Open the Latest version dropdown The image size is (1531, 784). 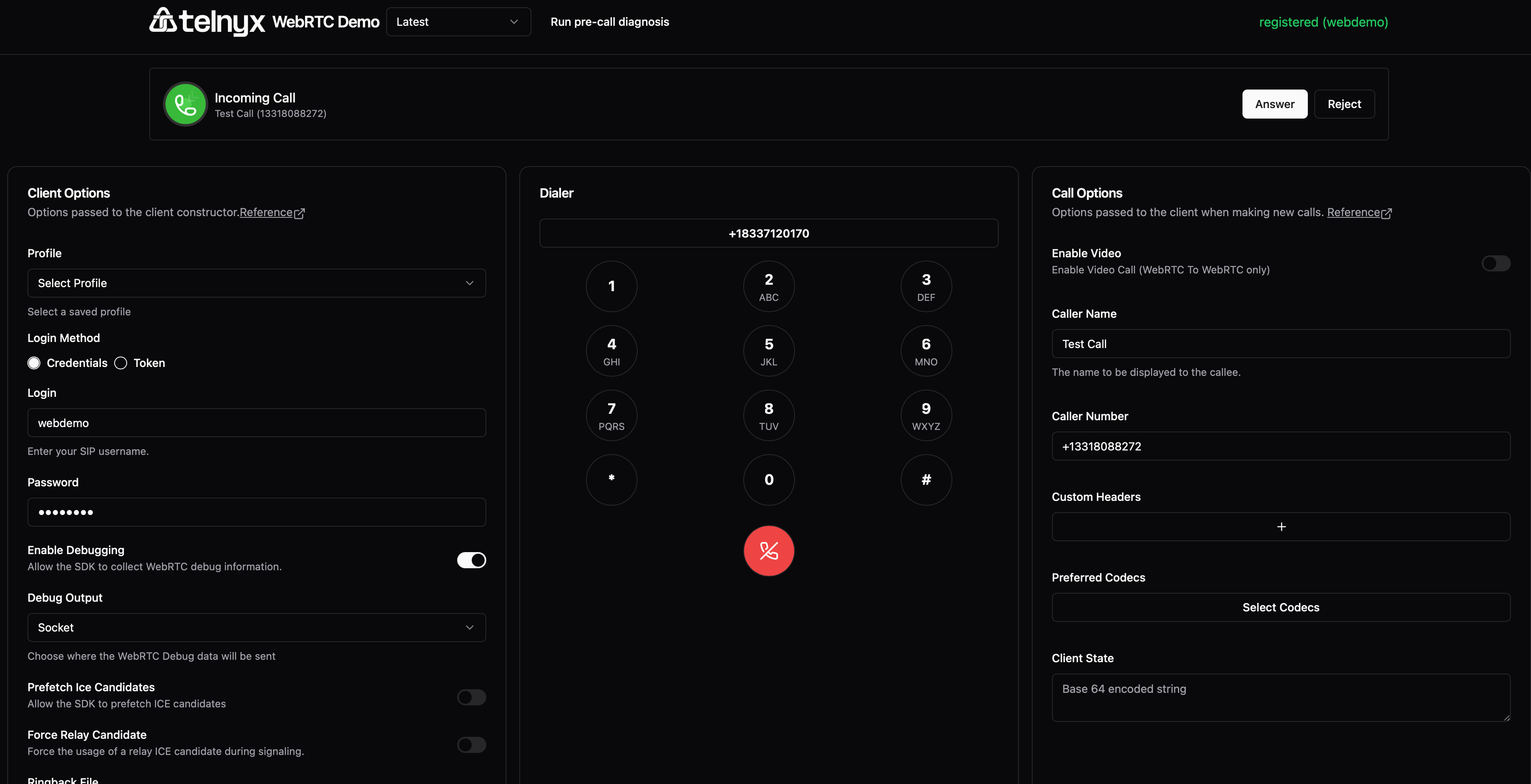(x=458, y=22)
